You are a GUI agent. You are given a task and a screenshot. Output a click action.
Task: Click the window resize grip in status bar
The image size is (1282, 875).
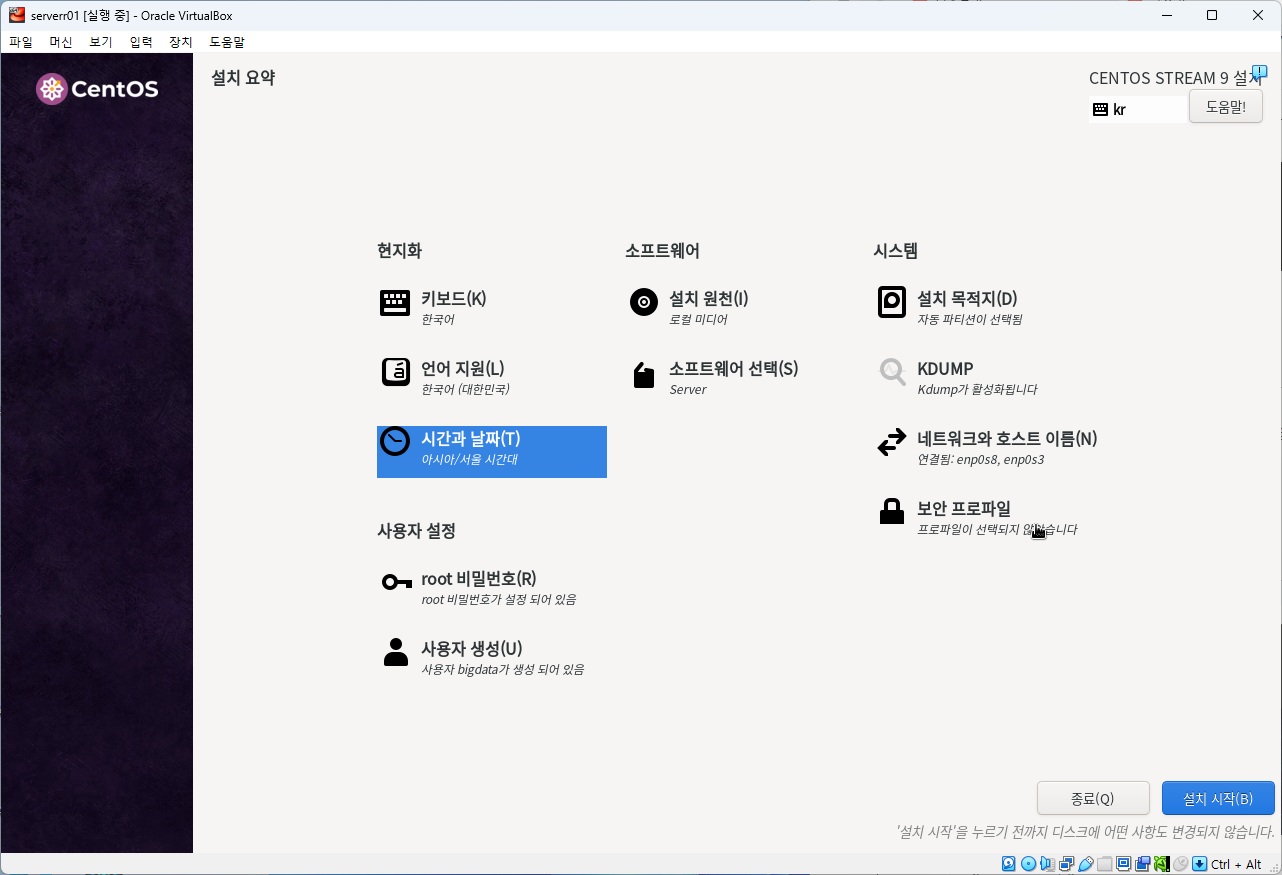pos(1273,866)
